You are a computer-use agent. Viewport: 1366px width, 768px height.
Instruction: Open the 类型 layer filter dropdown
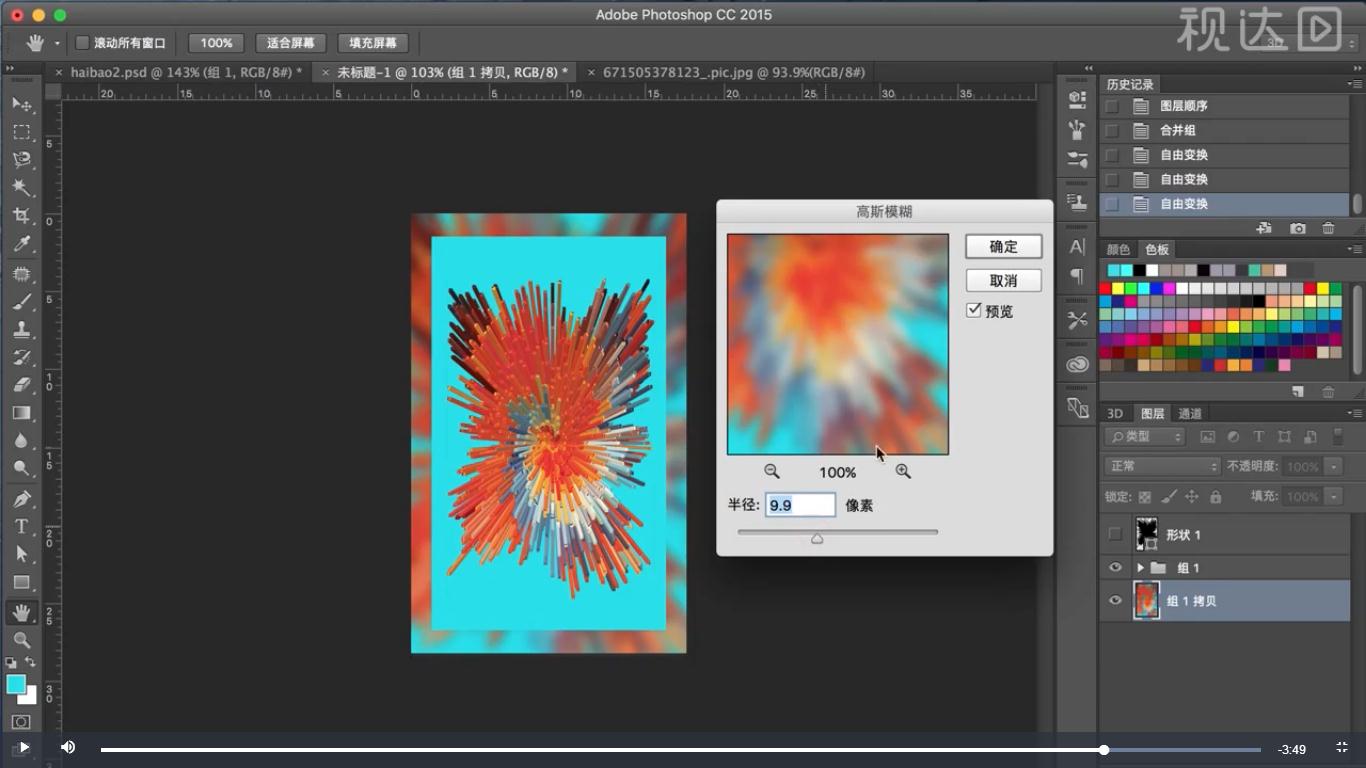tap(1145, 437)
